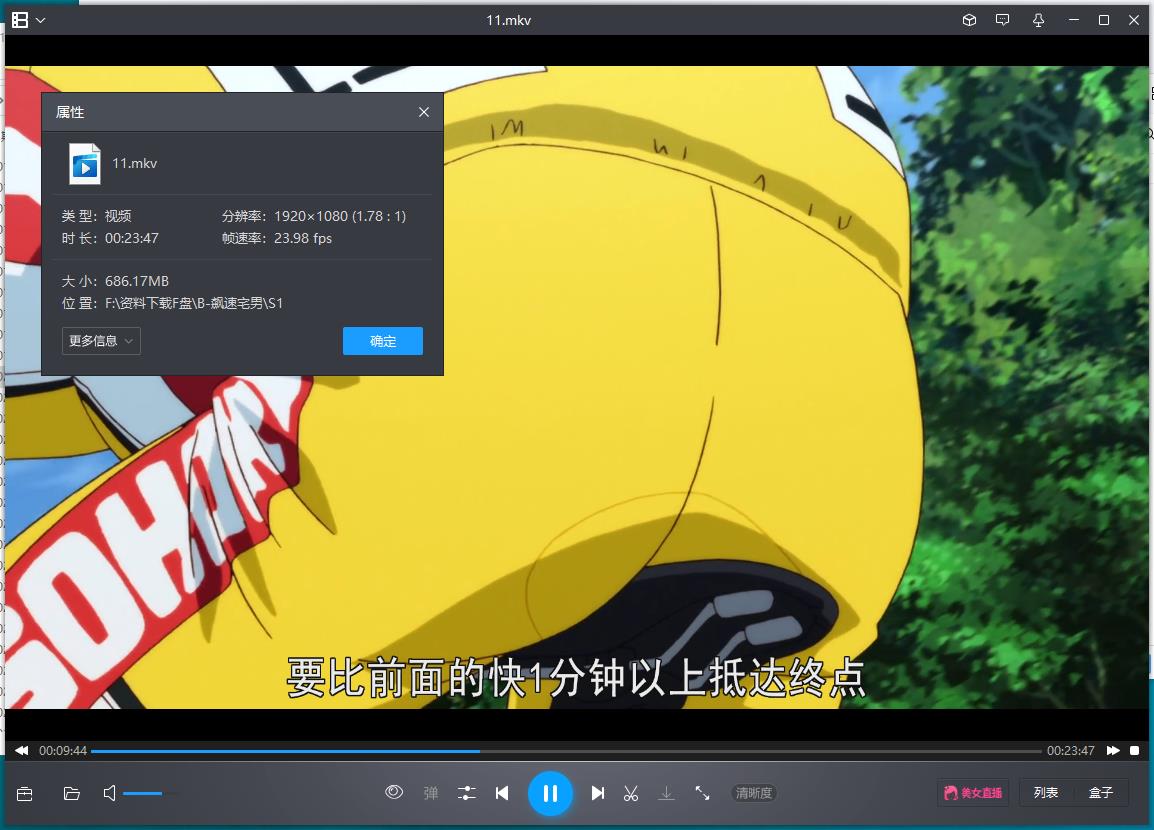
Task: Show the 列表 playlist panel
Action: pyautogui.click(x=1046, y=793)
